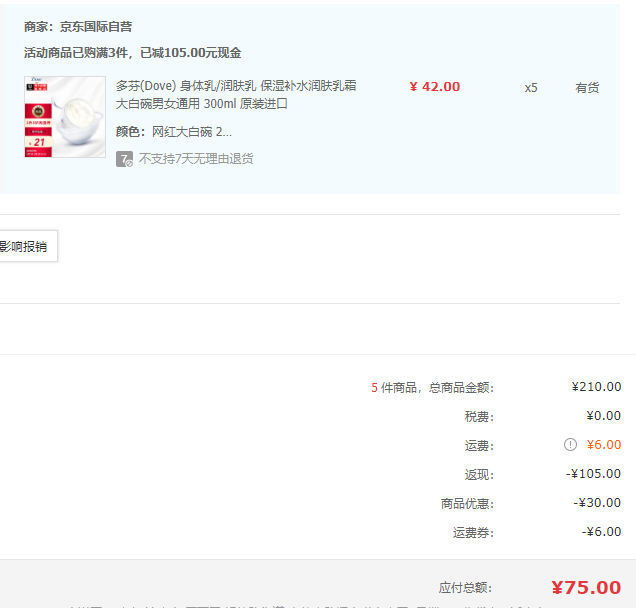Click the ¥75.00 total payable amount

[x=585, y=588]
